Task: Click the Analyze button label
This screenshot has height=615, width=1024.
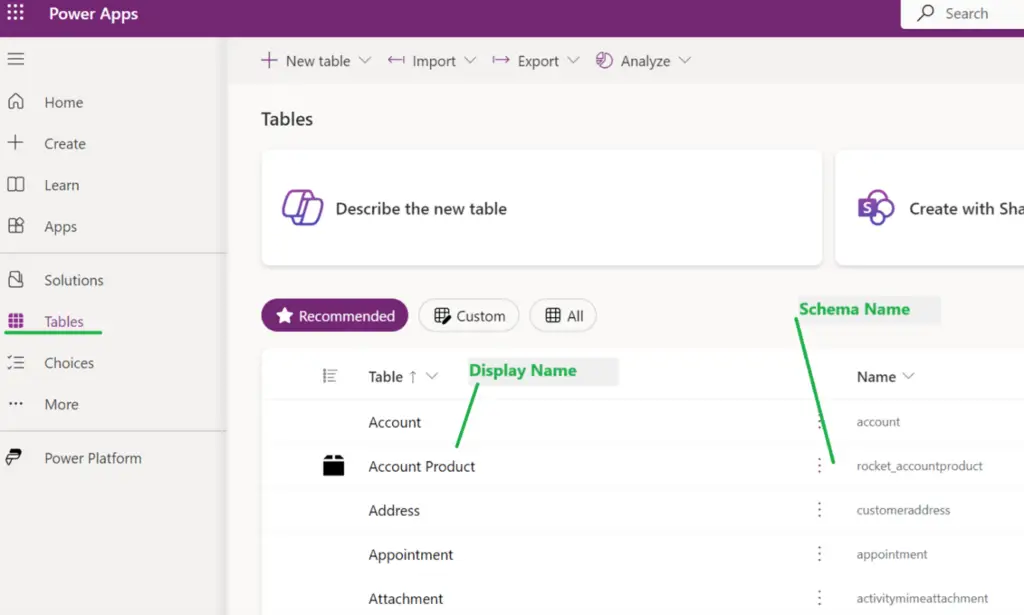Action: point(645,61)
